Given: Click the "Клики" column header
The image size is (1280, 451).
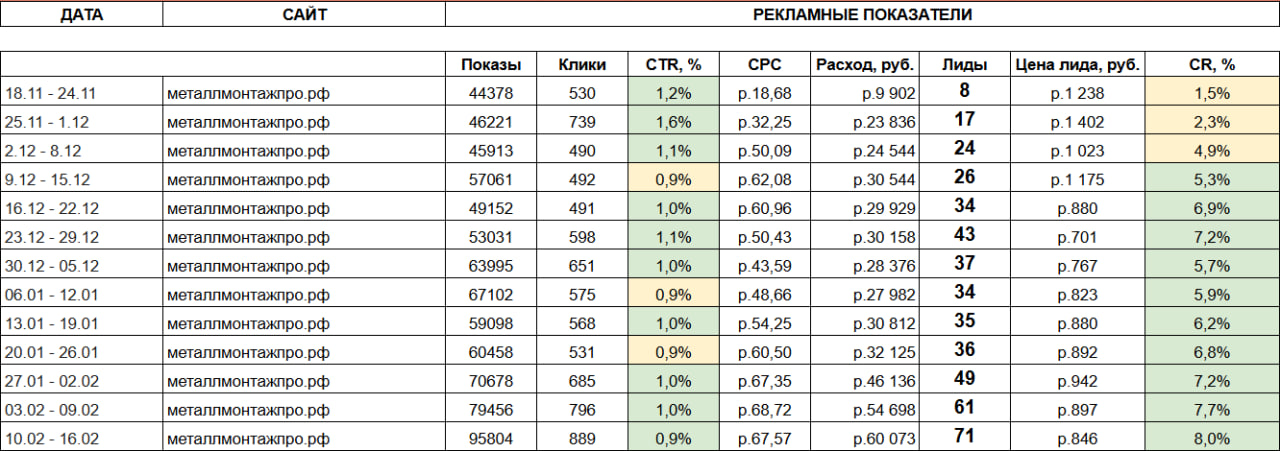Looking at the screenshot, I should coord(584,65).
